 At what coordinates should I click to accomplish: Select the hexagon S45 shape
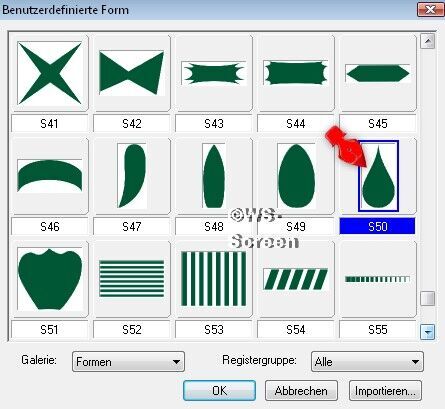pyautogui.click(x=378, y=73)
